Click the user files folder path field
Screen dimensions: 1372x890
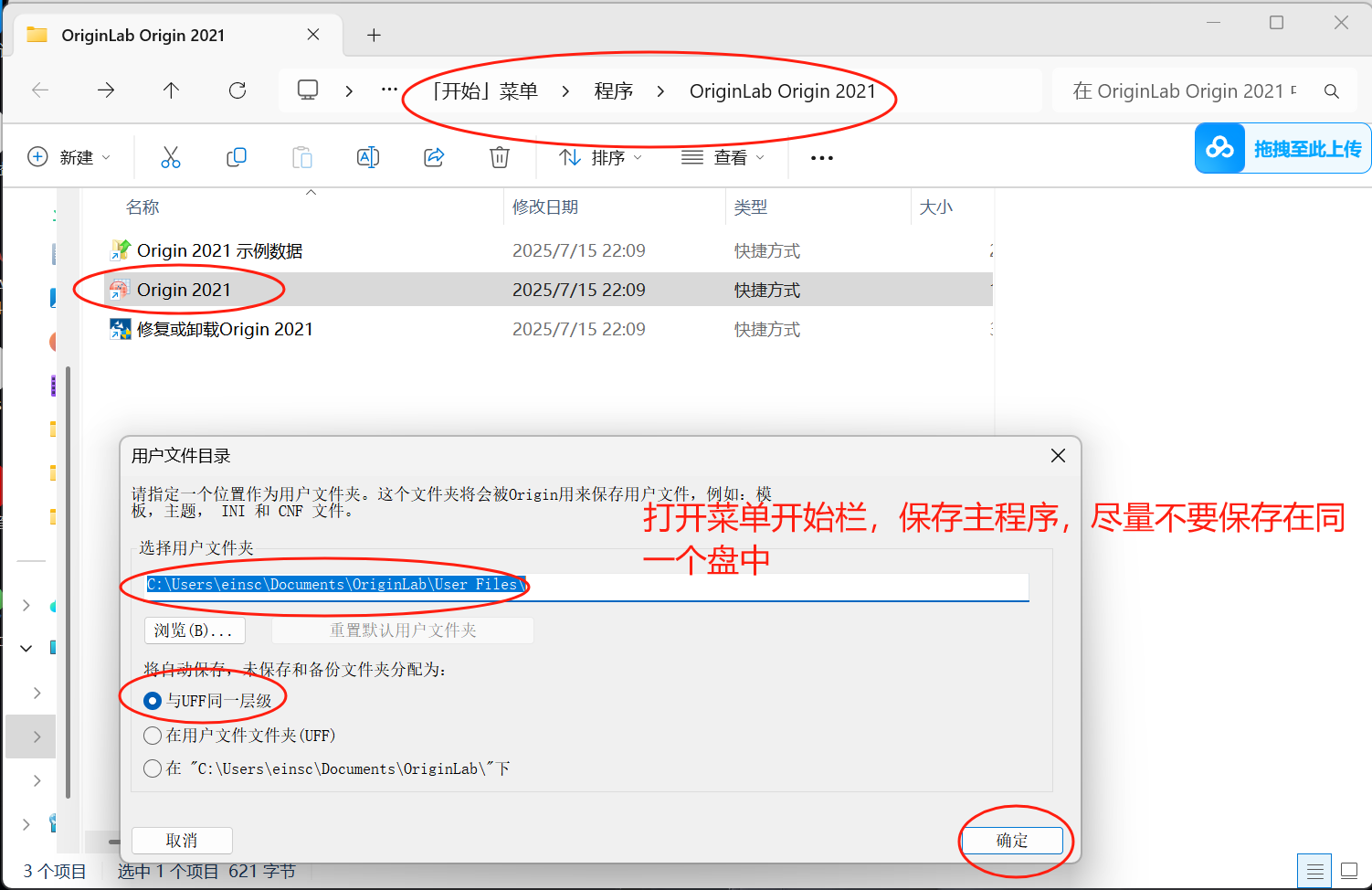coord(585,585)
